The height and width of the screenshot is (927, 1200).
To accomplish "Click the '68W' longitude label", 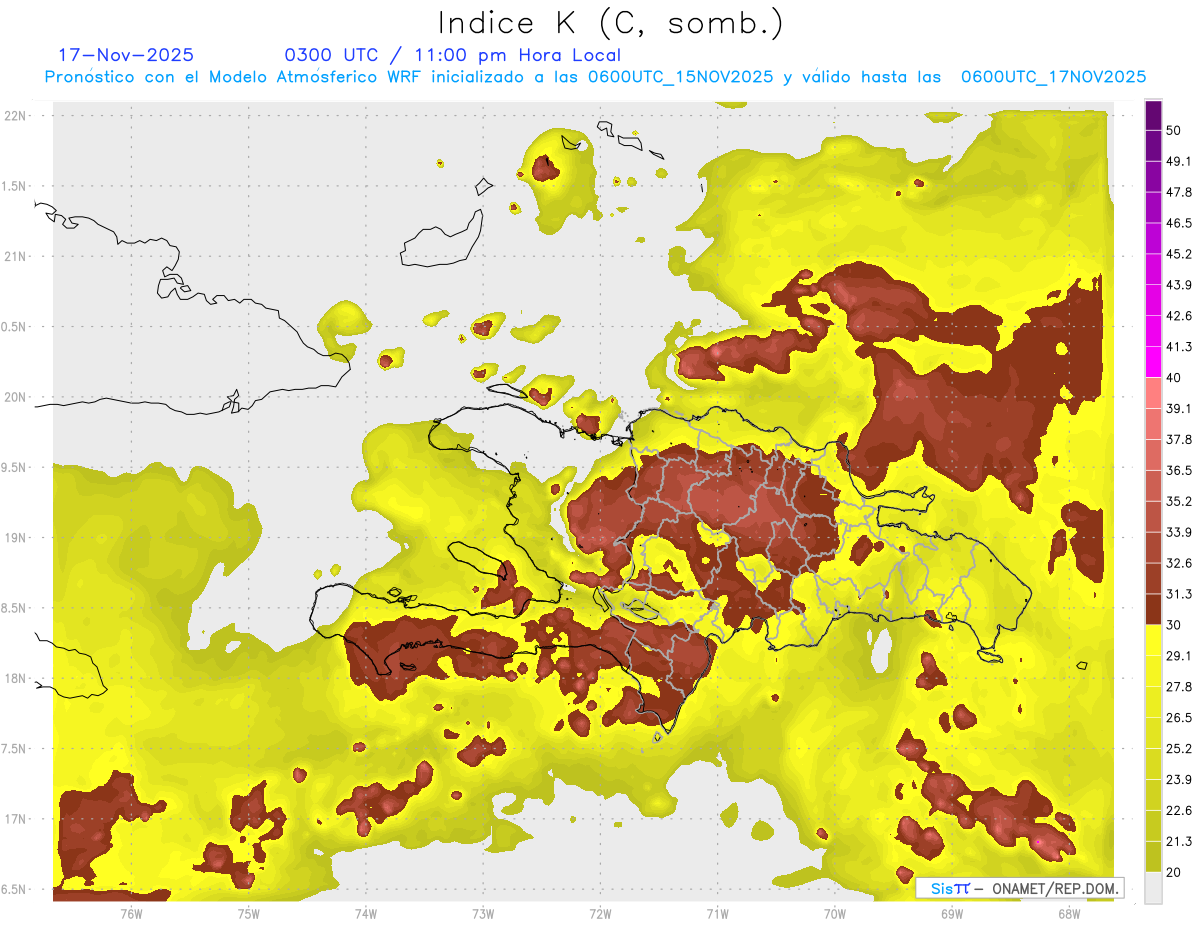I will point(1069,913).
